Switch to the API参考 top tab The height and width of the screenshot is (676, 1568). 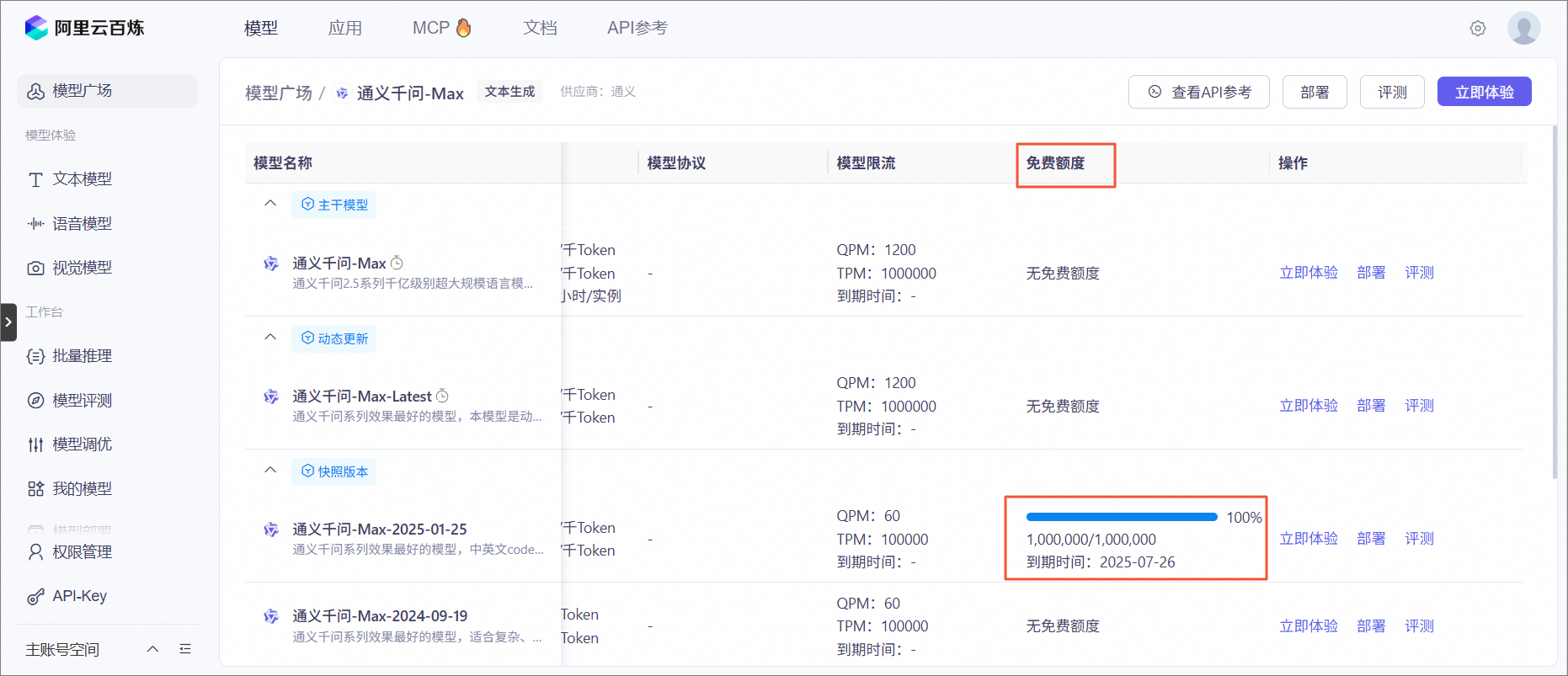click(x=637, y=28)
